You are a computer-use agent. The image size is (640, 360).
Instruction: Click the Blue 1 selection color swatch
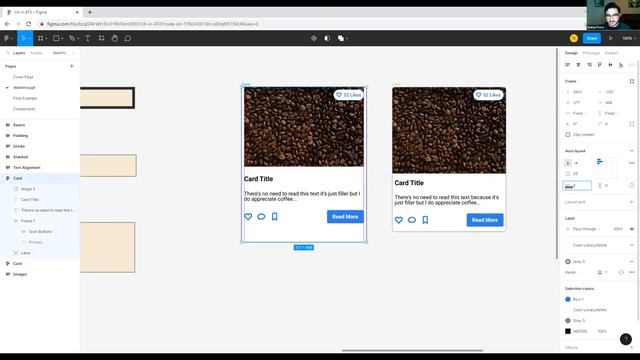pyautogui.click(x=568, y=299)
